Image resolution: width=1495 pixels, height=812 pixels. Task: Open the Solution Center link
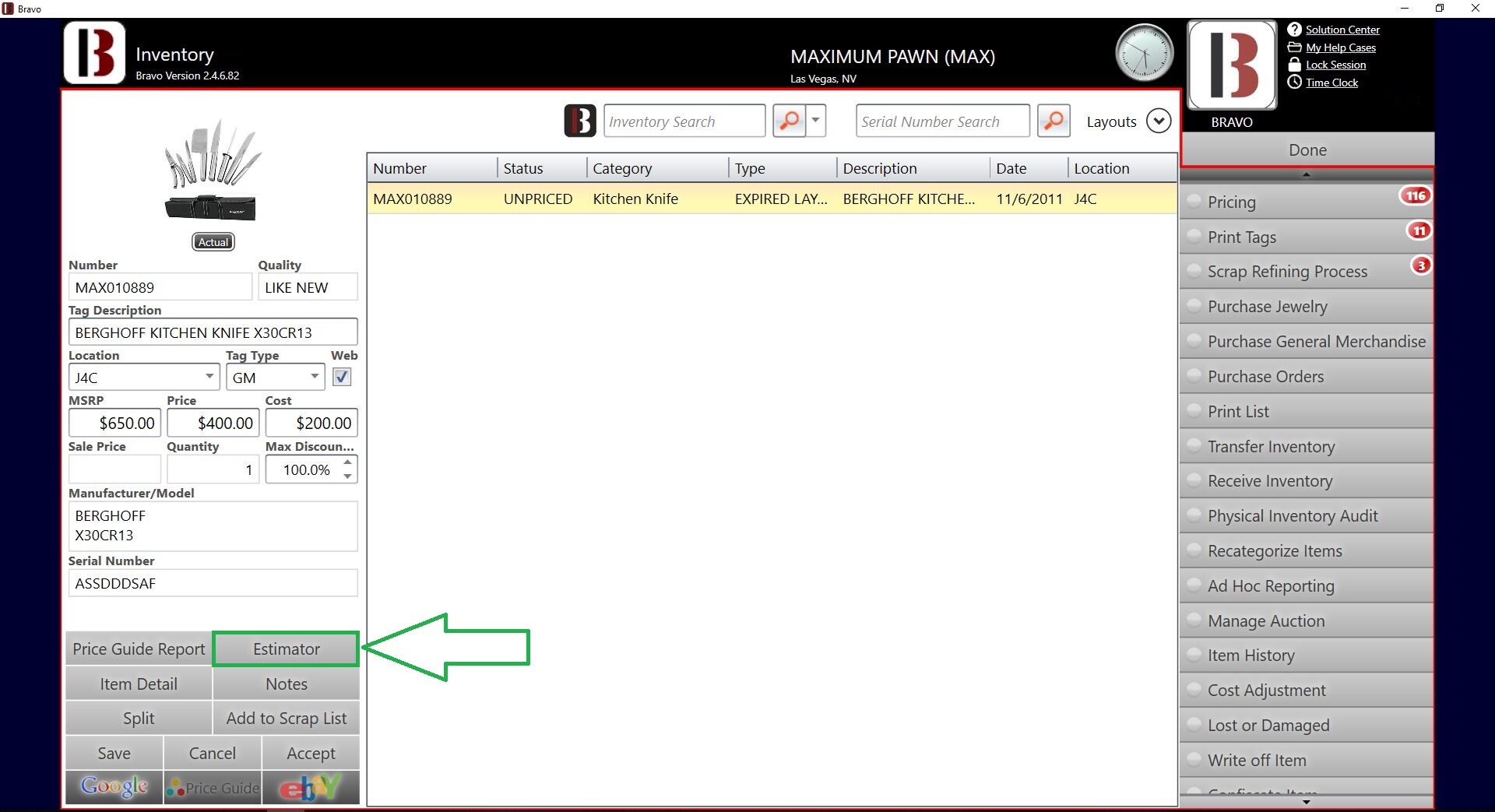1342,30
